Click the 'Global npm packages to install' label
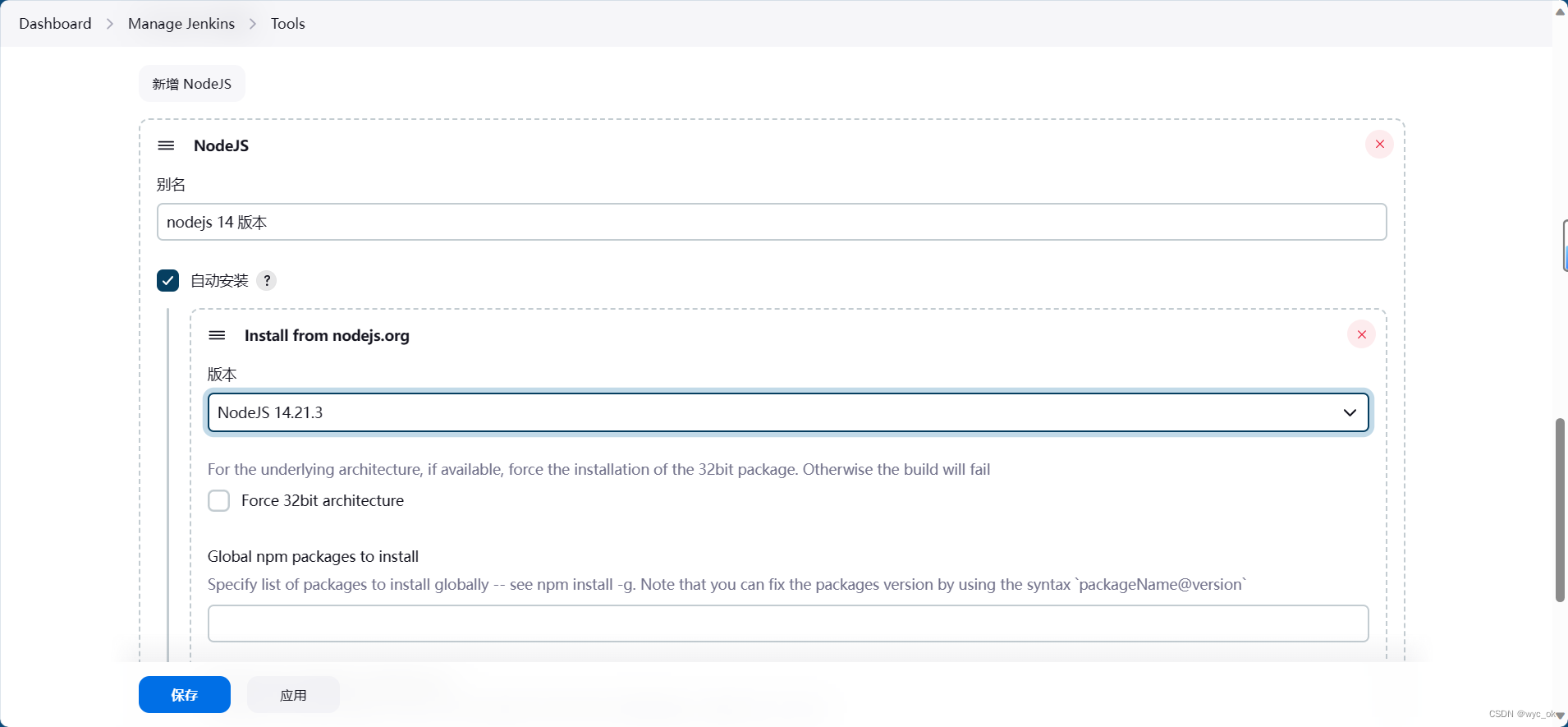 click(313, 556)
